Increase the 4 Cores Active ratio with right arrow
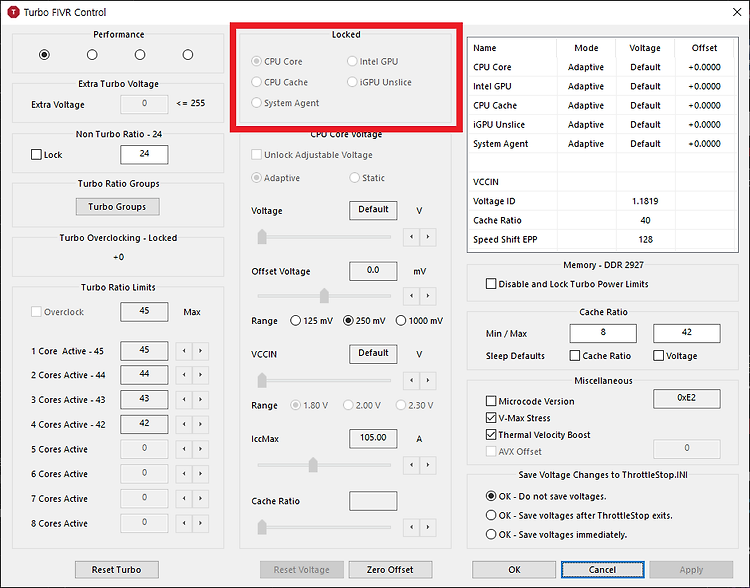Image resolution: width=750 pixels, height=588 pixels. [200, 424]
